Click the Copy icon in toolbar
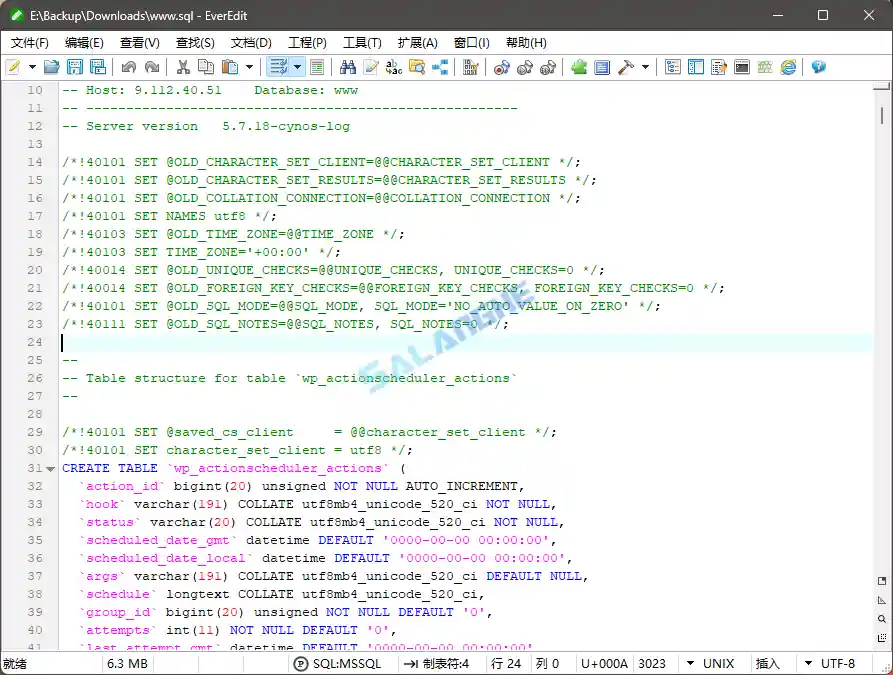 point(206,67)
